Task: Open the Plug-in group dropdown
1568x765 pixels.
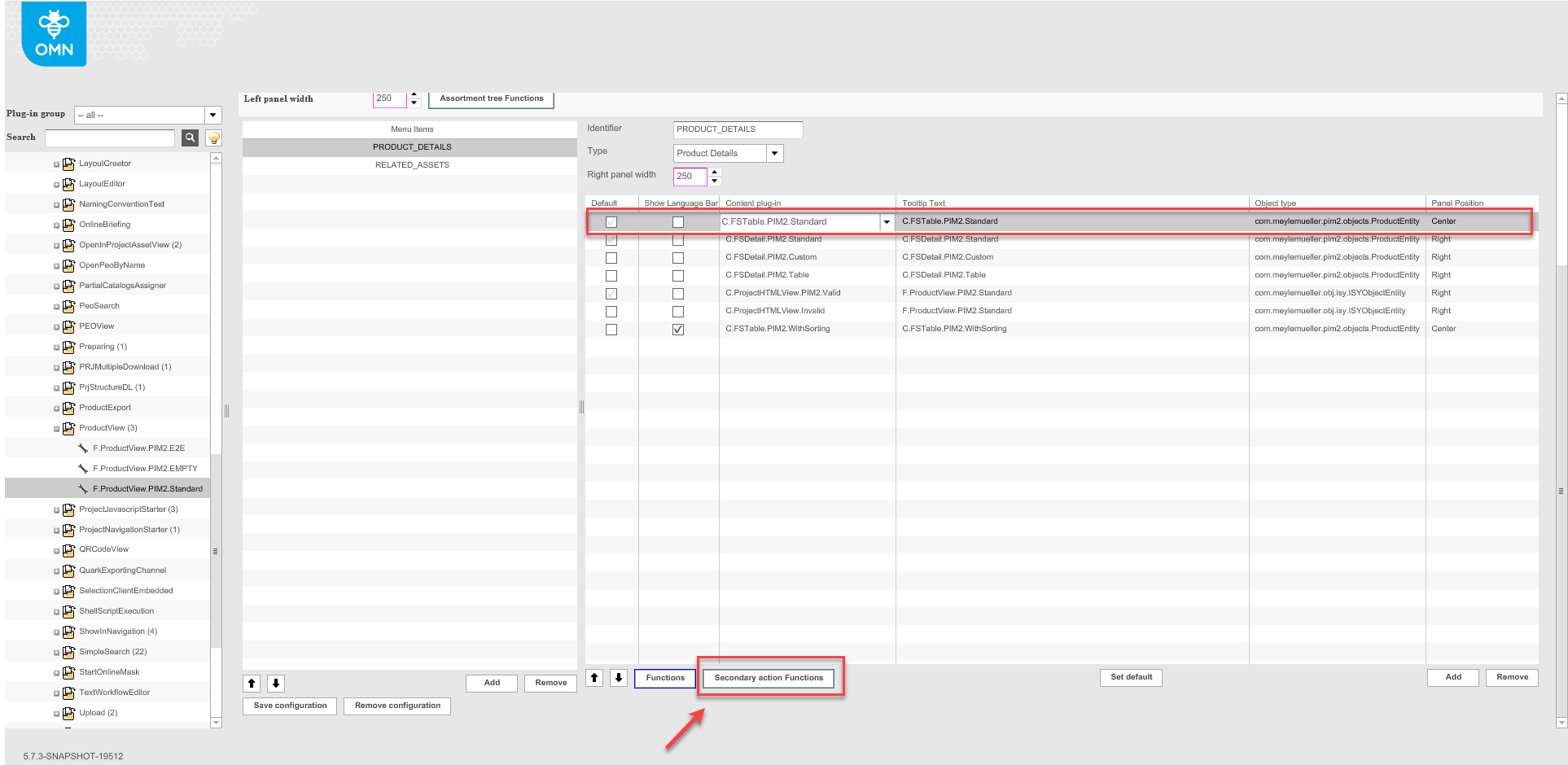Action: [212, 114]
